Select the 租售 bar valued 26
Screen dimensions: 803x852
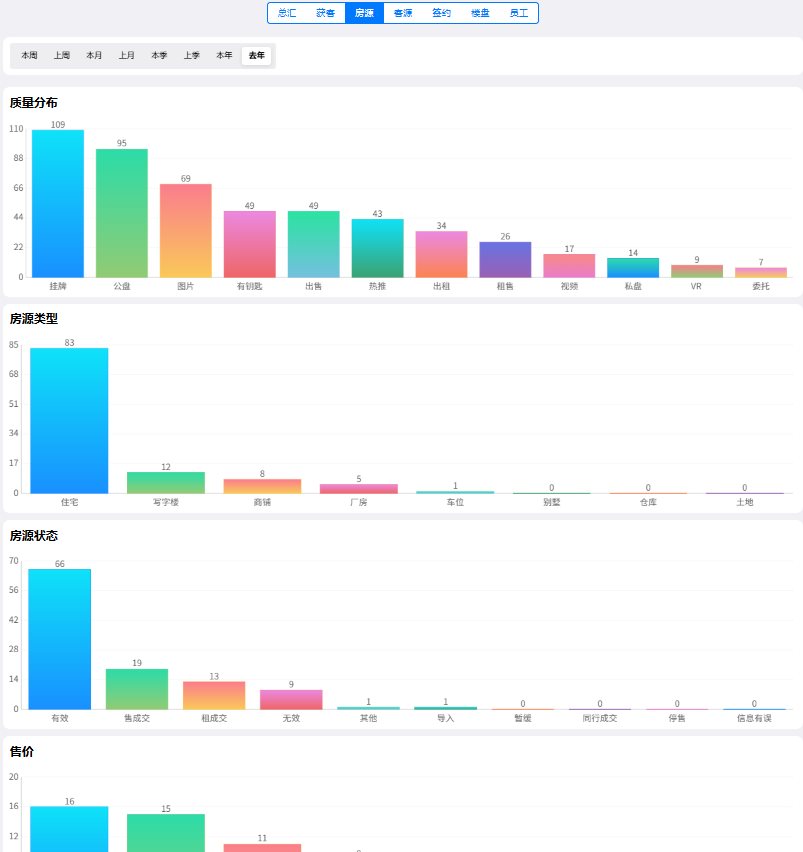coord(505,260)
